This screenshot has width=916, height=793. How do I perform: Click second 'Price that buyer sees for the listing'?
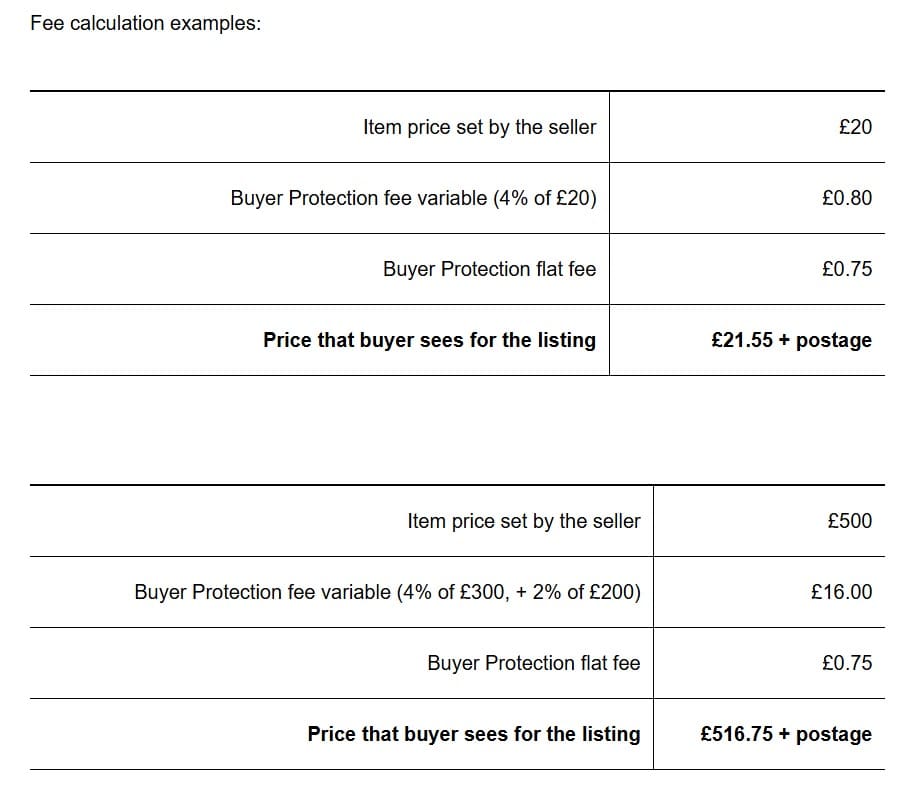tap(473, 734)
